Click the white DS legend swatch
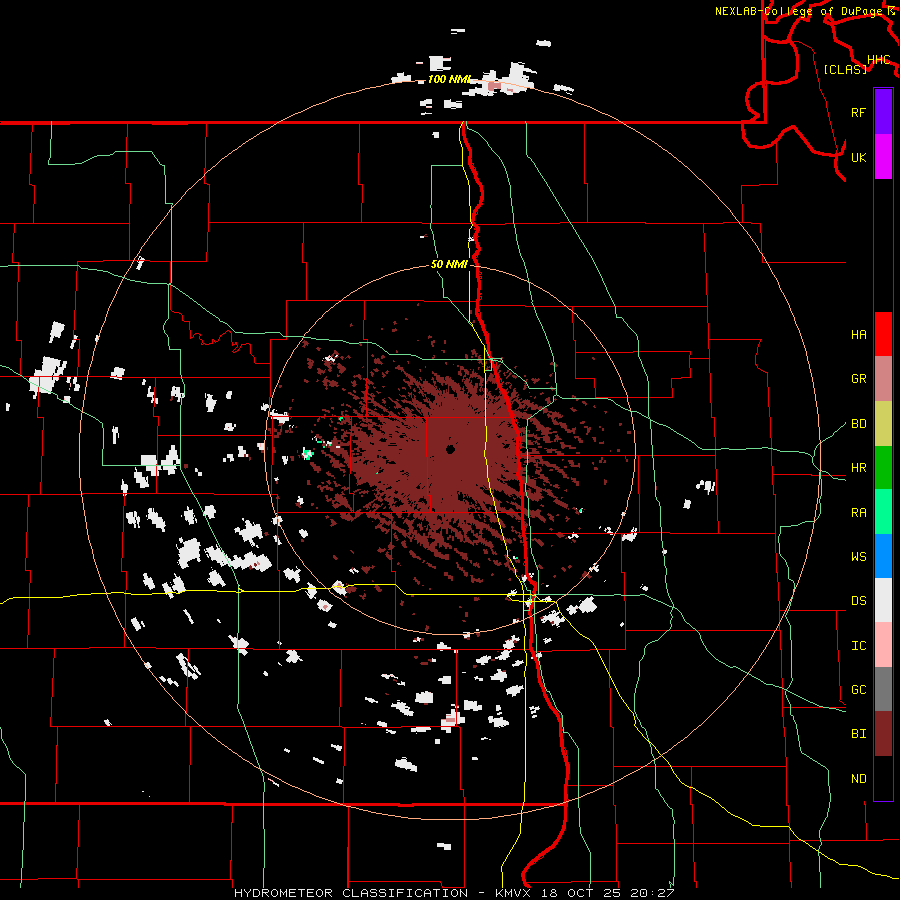Image resolution: width=900 pixels, height=900 pixels. tap(883, 600)
